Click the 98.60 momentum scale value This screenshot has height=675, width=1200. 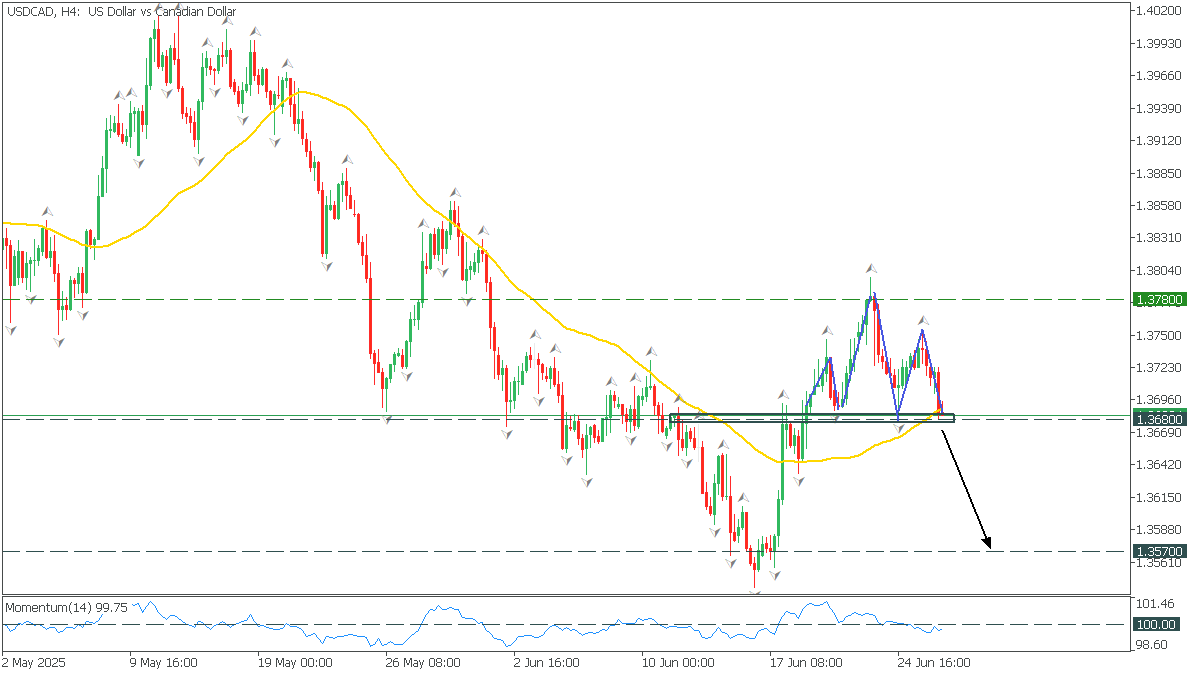click(x=1154, y=645)
